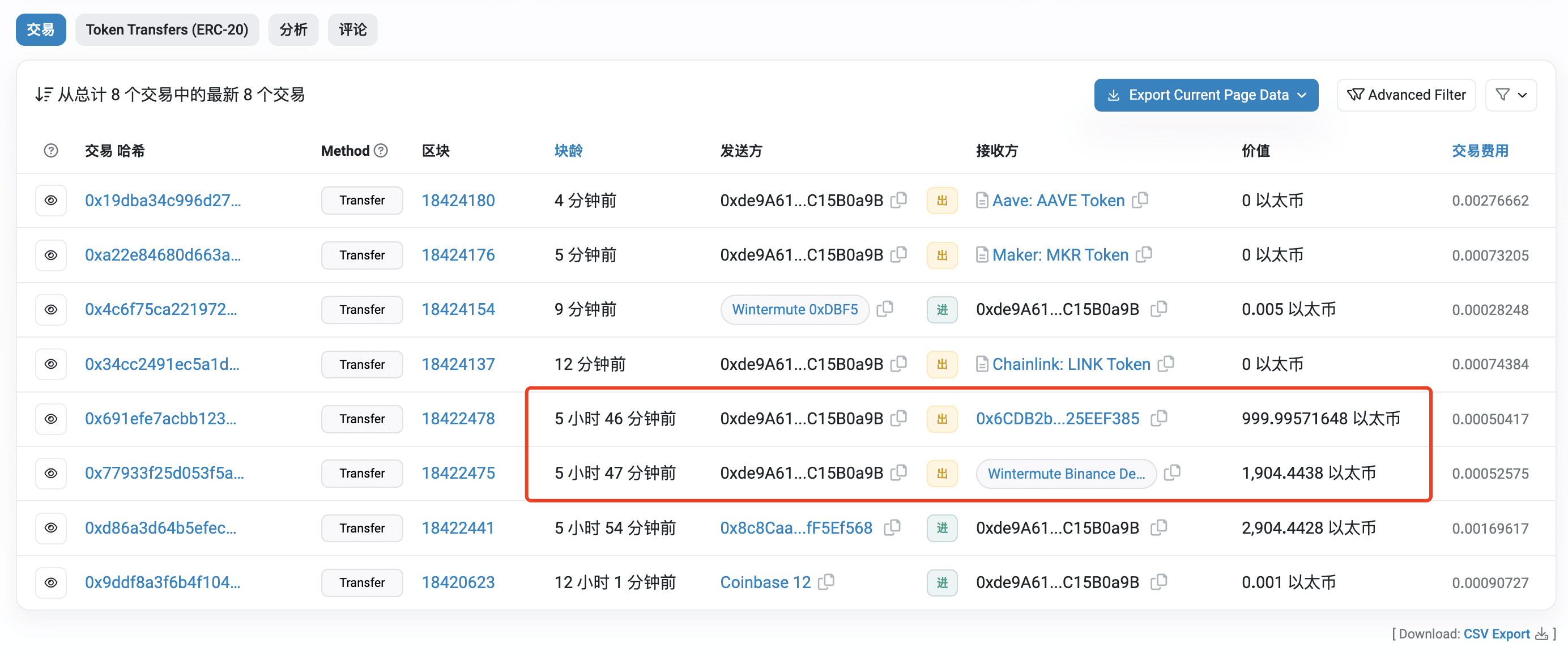The width and height of the screenshot is (1568, 656).
Task: Copy the Aave: AAVE Token contract address
Action: click(x=1141, y=199)
